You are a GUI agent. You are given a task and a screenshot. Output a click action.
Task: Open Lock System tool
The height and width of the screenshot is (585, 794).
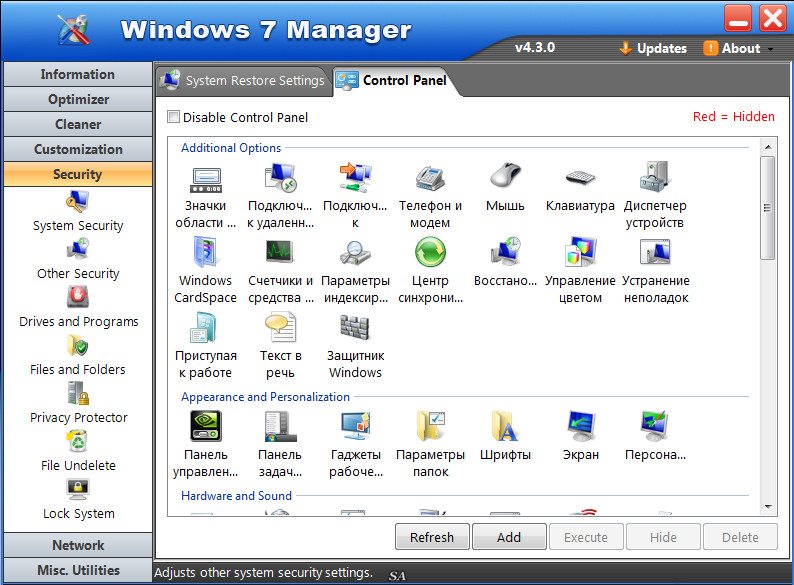click(78, 500)
